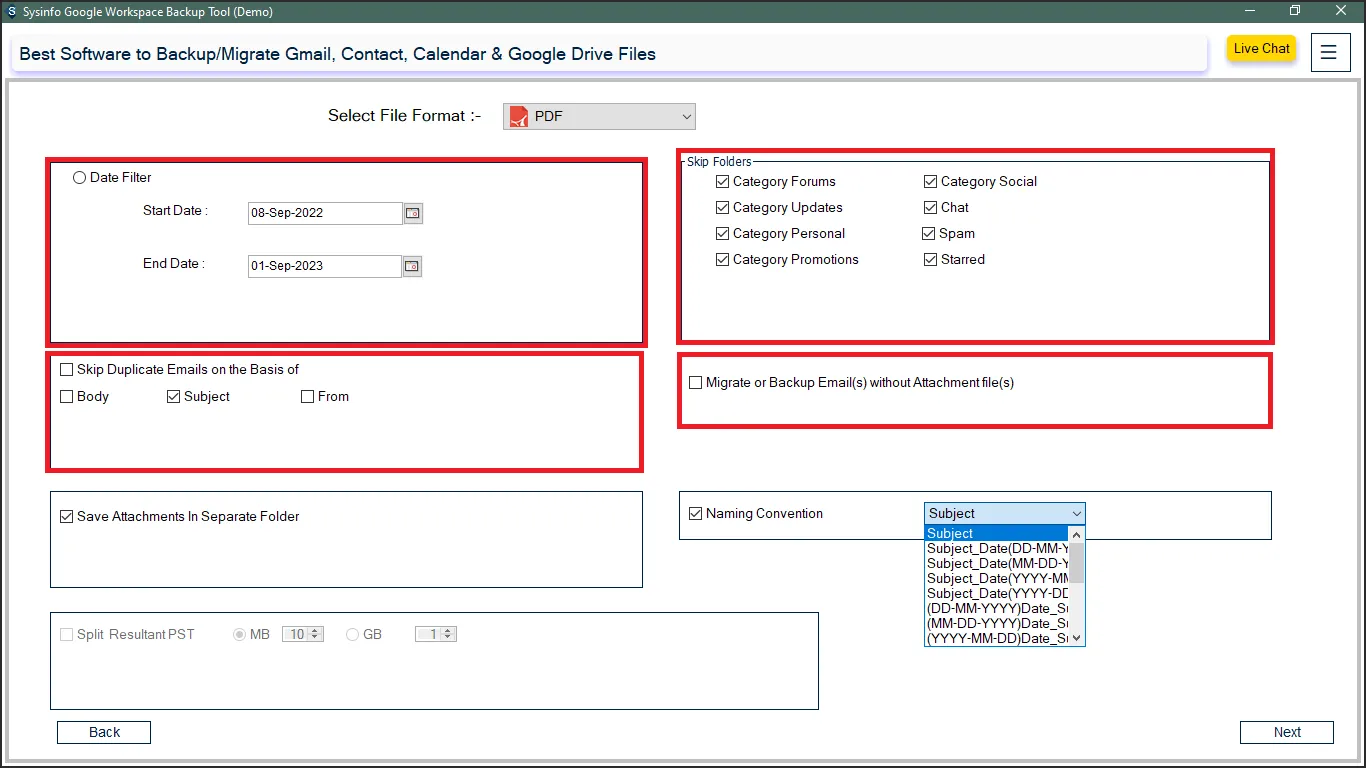
Task: Enable the Date Filter radio button
Action: click(80, 178)
